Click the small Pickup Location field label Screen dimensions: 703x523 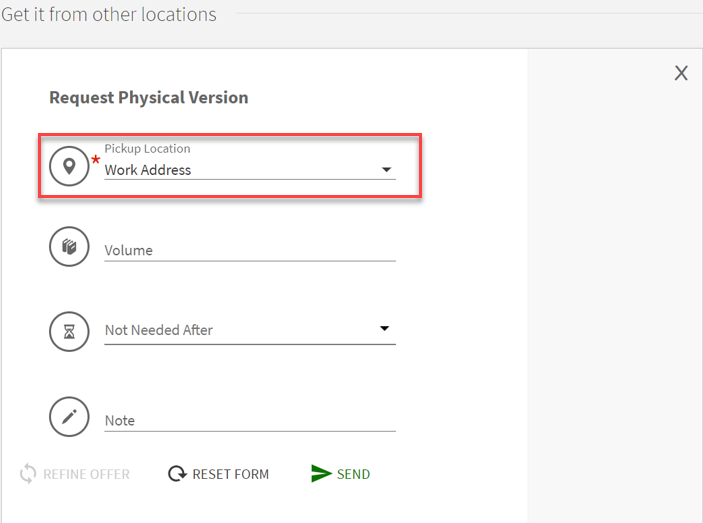click(x=147, y=149)
